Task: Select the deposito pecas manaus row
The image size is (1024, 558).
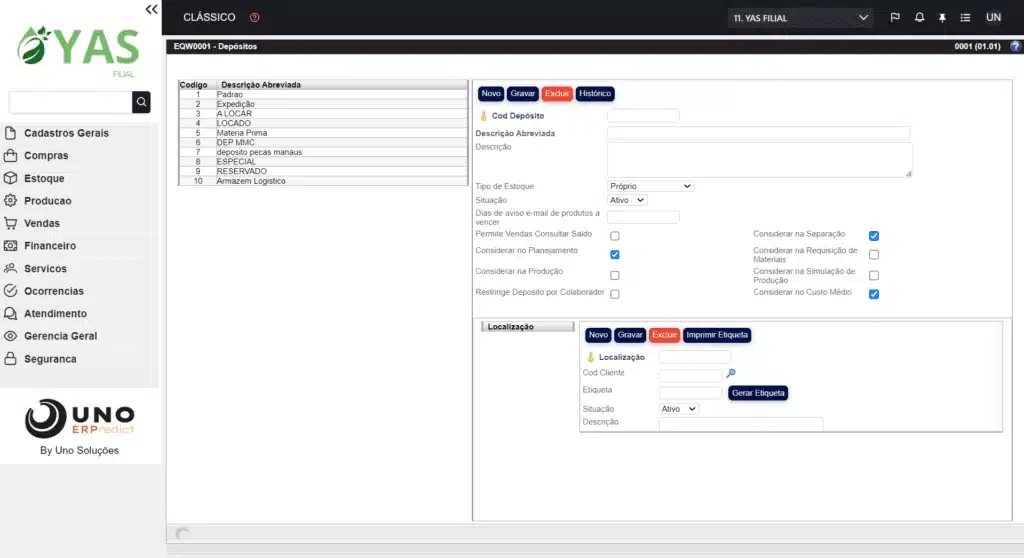Action: [323, 152]
